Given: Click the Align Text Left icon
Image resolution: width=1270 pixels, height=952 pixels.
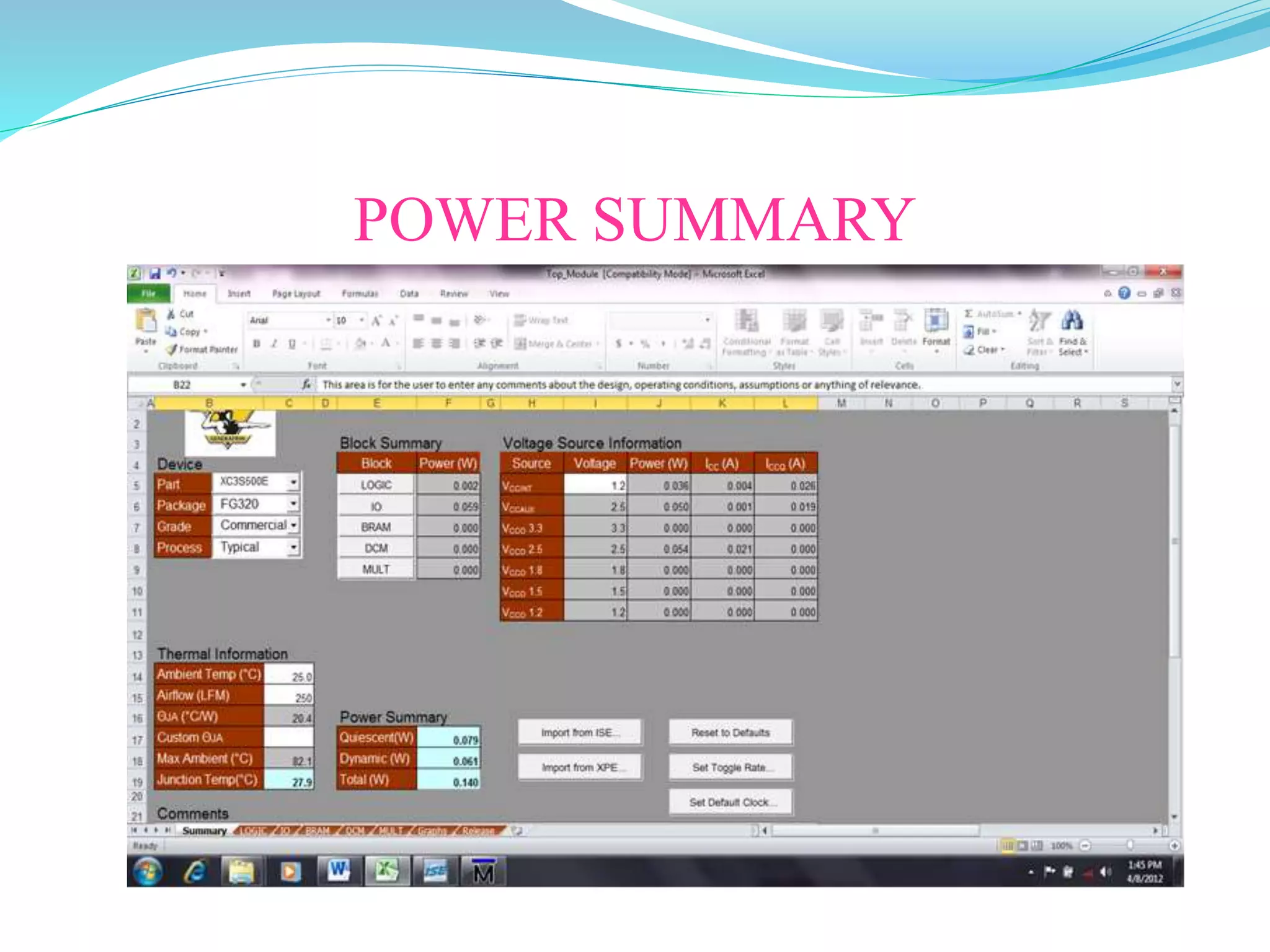Looking at the screenshot, I should click(x=418, y=343).
